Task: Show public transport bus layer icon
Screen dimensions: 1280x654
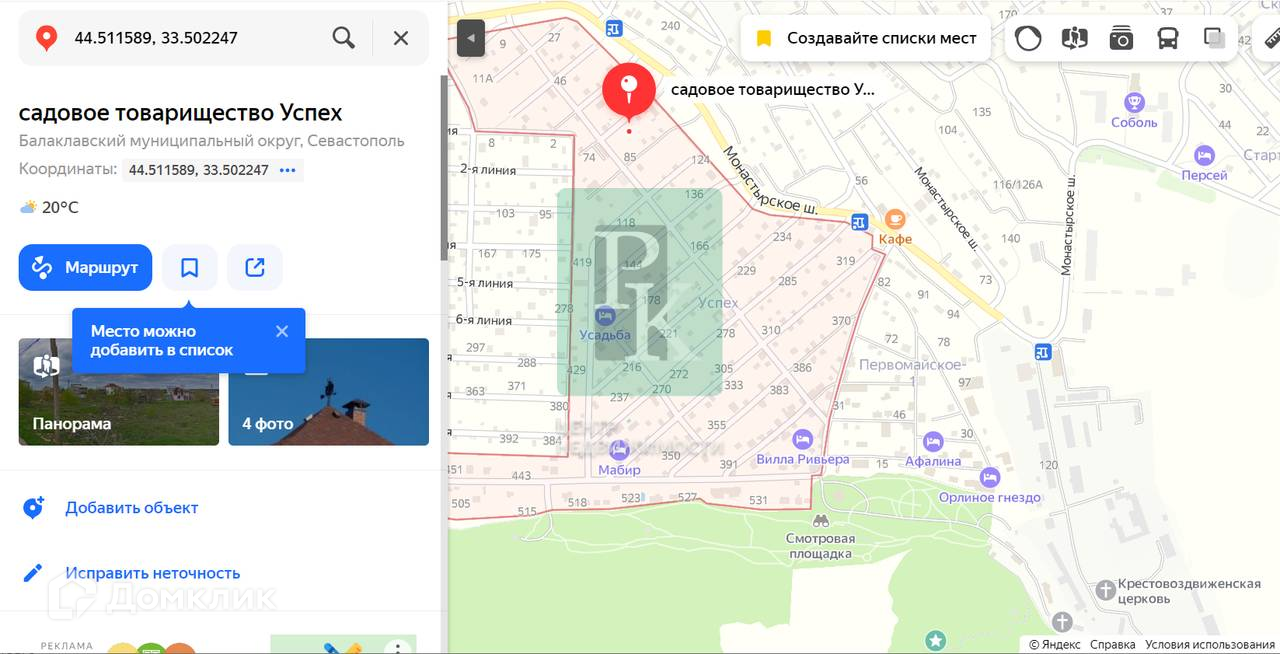Action: (1168, 38)
